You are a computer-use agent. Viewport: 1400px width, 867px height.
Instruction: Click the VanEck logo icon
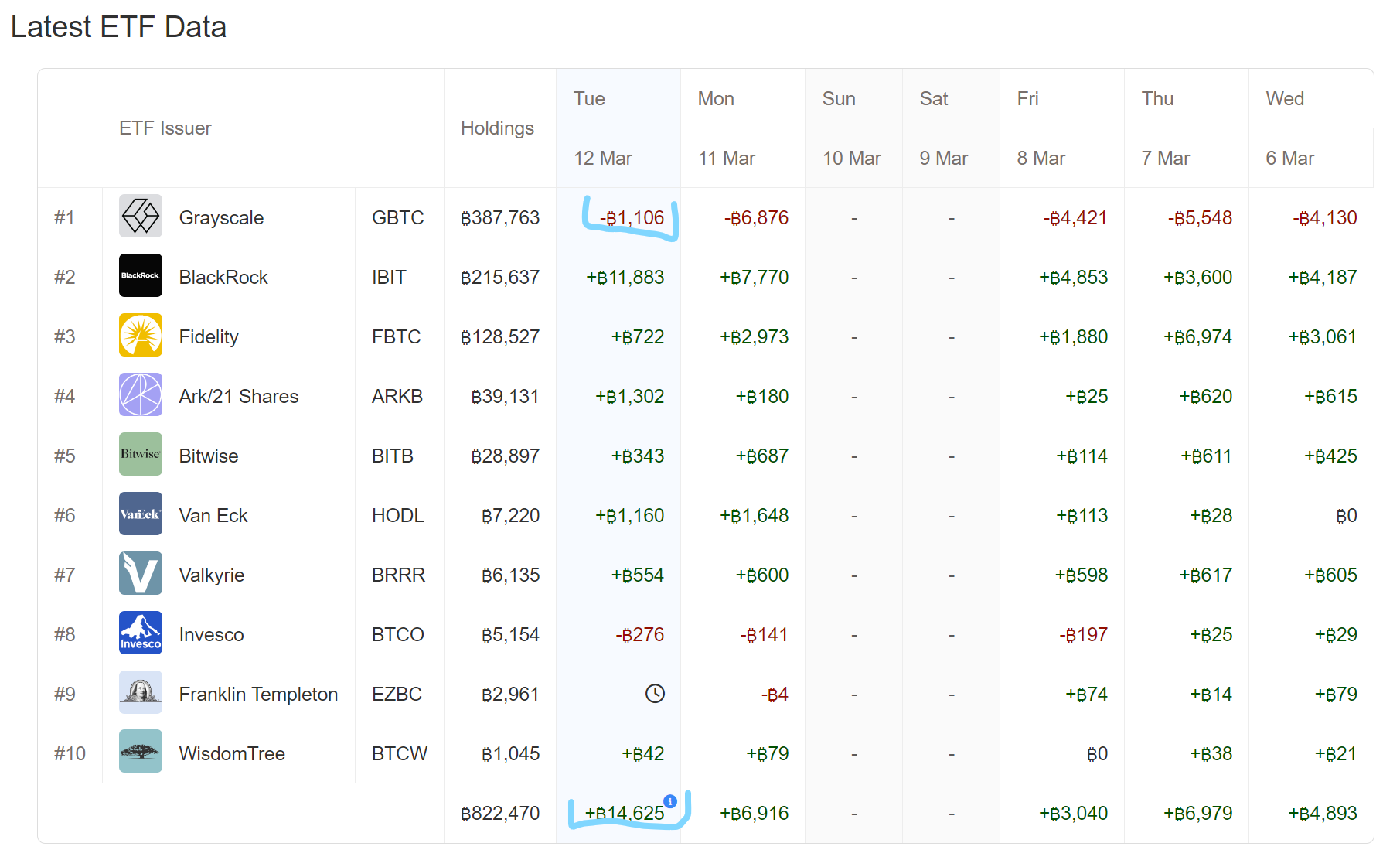click(x=140, y=514)
